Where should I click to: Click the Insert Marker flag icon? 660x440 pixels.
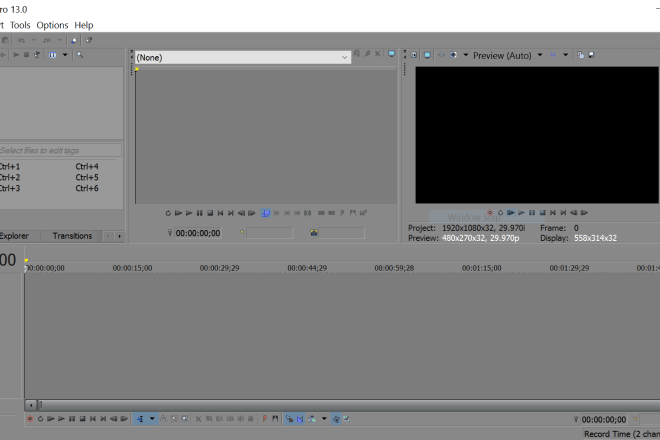pos(264,419)
